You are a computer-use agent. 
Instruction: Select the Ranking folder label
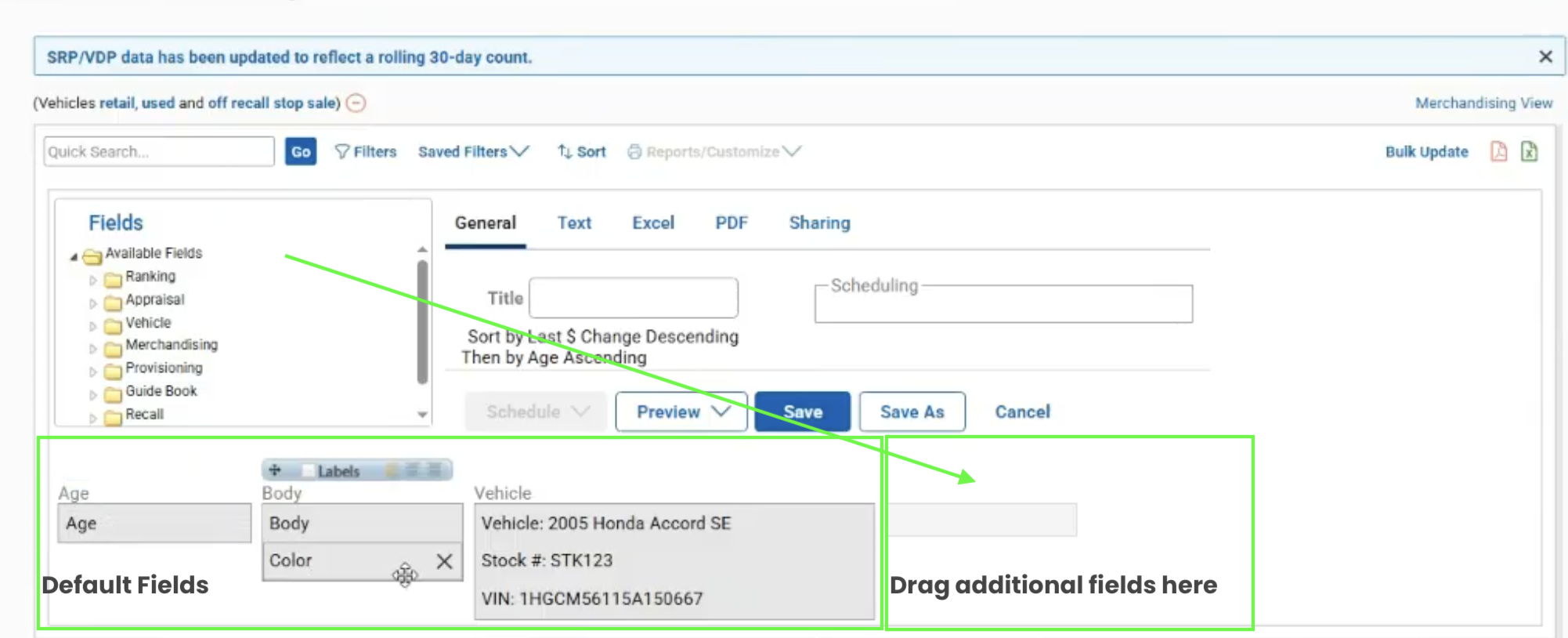pyautogui.click(x=150, y=276)
